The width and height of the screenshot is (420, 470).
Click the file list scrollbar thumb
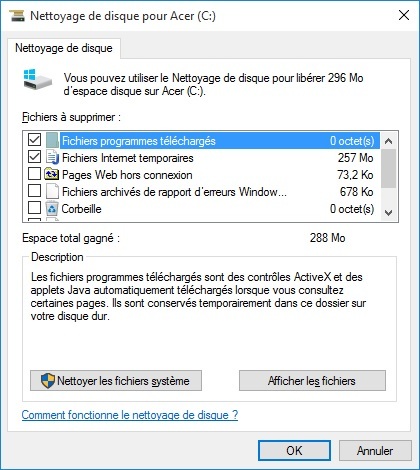click(388, 169)
